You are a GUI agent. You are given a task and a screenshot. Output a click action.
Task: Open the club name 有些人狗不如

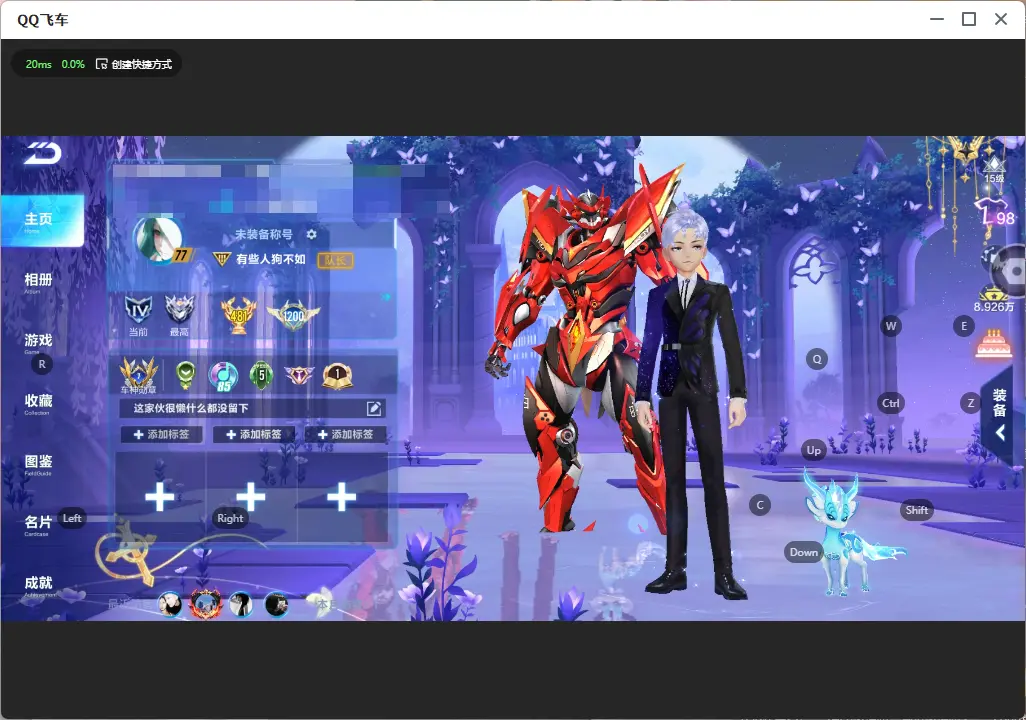pos(270,259)
